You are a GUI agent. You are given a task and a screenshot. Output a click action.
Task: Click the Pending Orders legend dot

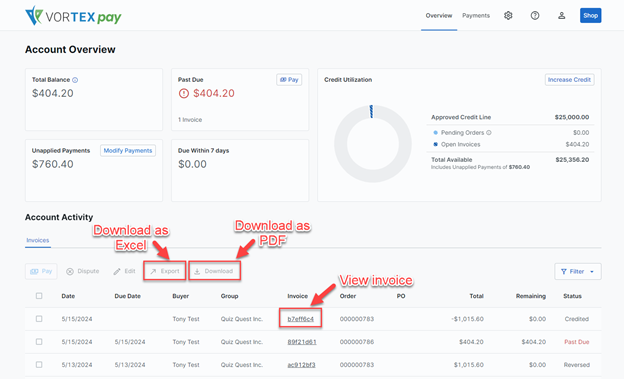435,133
